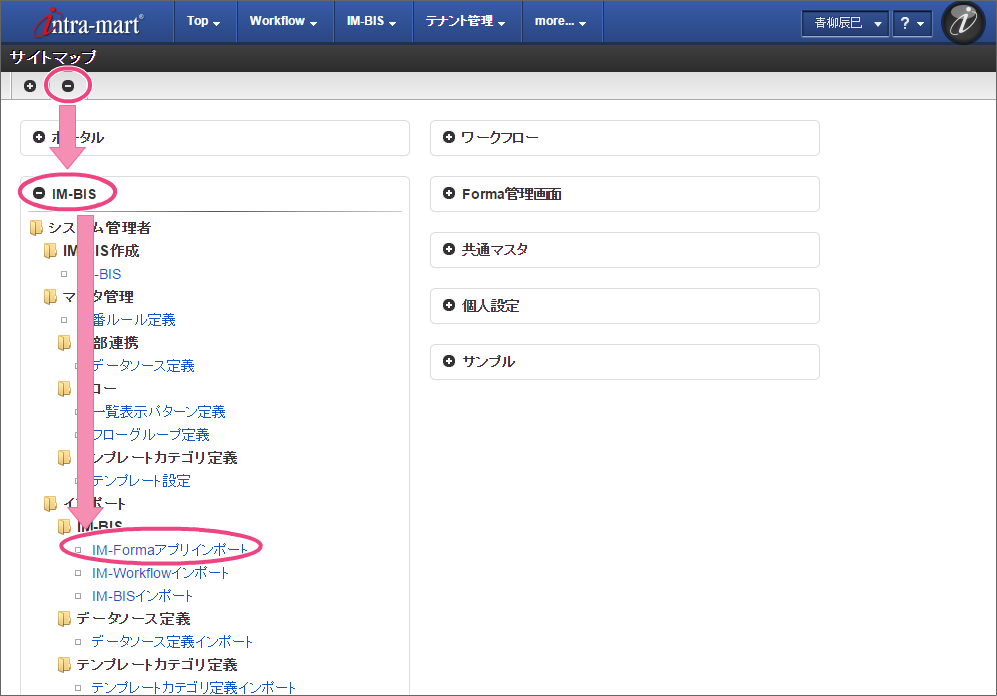Expand the 共通マスタ section
Viewport: 997px width, 696px height.
click(x=449, y=250)
